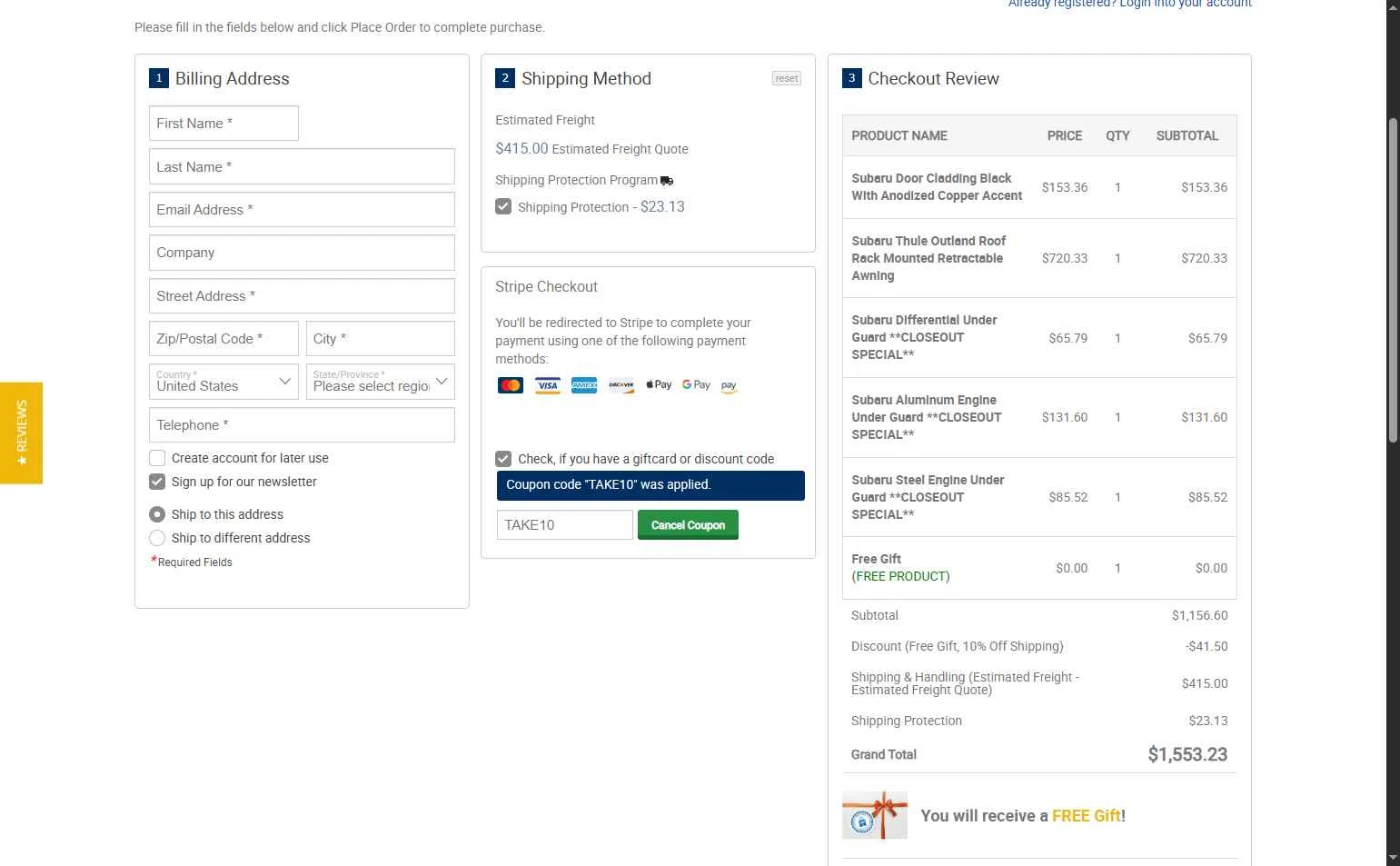Focus the City field
1400x866 pixels.
[x=381, y=338]
